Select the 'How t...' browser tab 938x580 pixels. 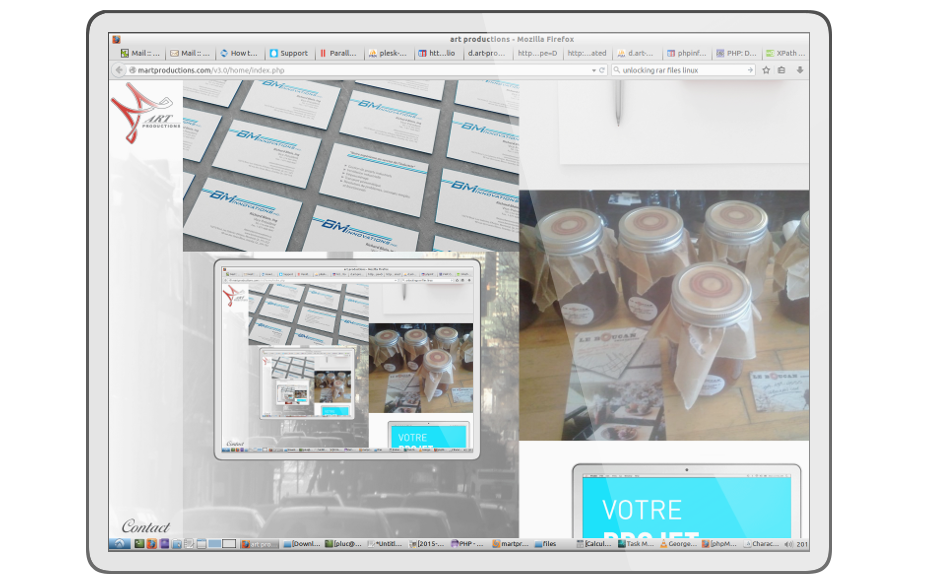(x=240, y=53)
